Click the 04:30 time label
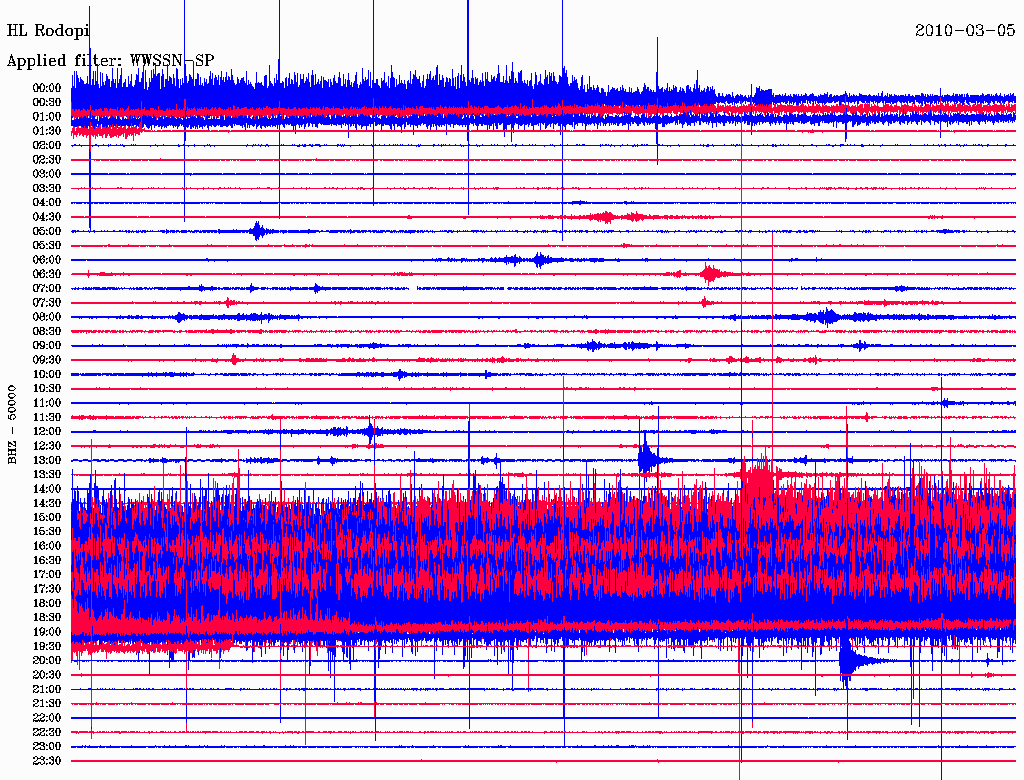1024x780 pixels. [x=47, y=217]
